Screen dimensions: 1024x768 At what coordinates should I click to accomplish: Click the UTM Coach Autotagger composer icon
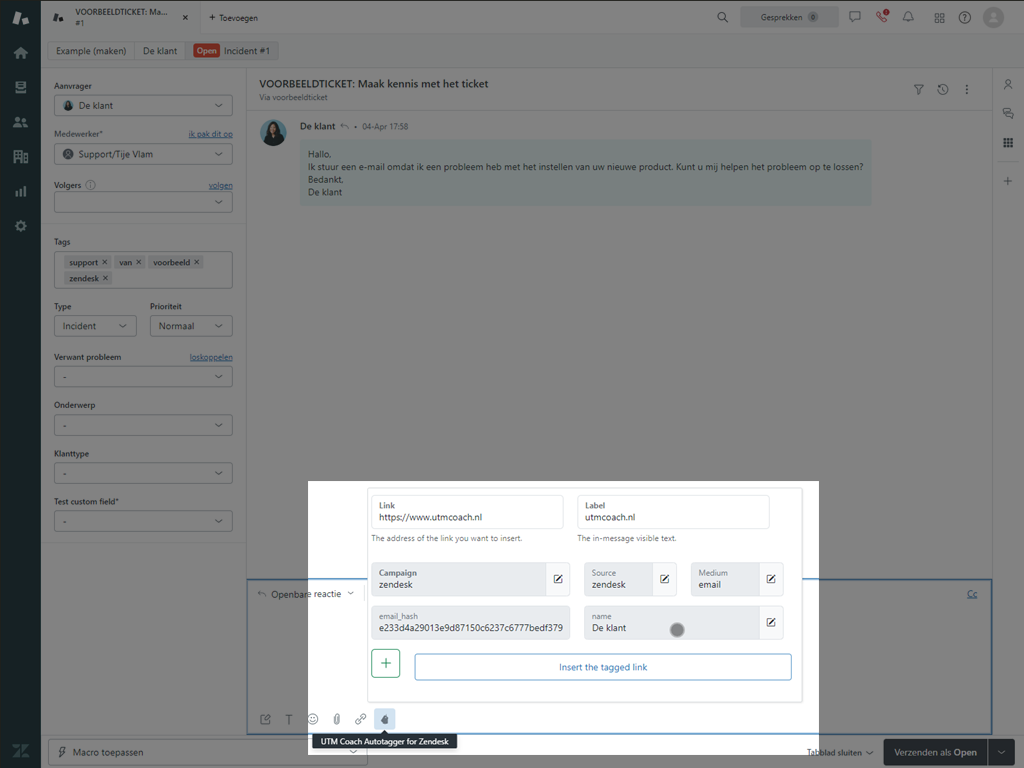click(x=385, y=719)
